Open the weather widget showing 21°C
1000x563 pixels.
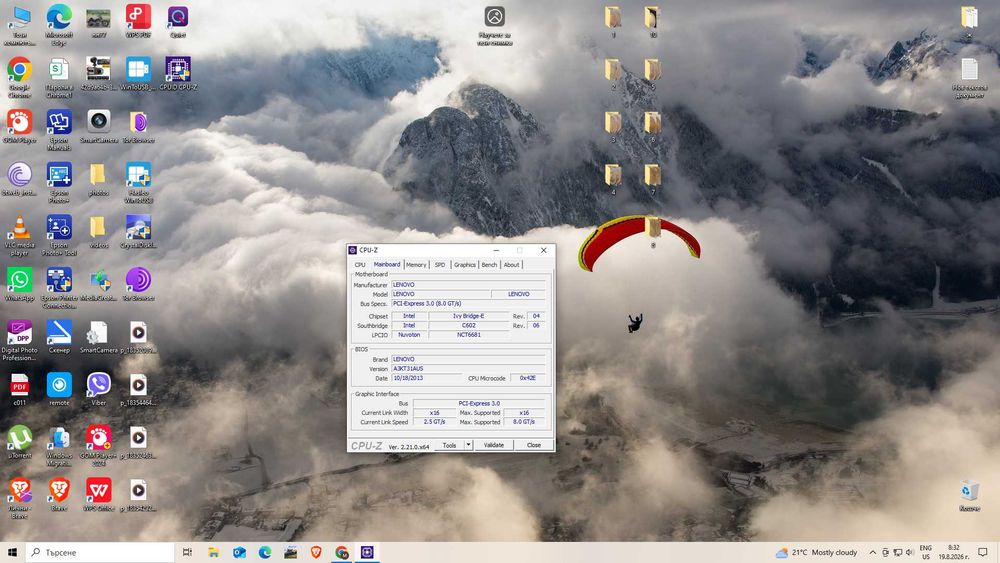(816, 552)
